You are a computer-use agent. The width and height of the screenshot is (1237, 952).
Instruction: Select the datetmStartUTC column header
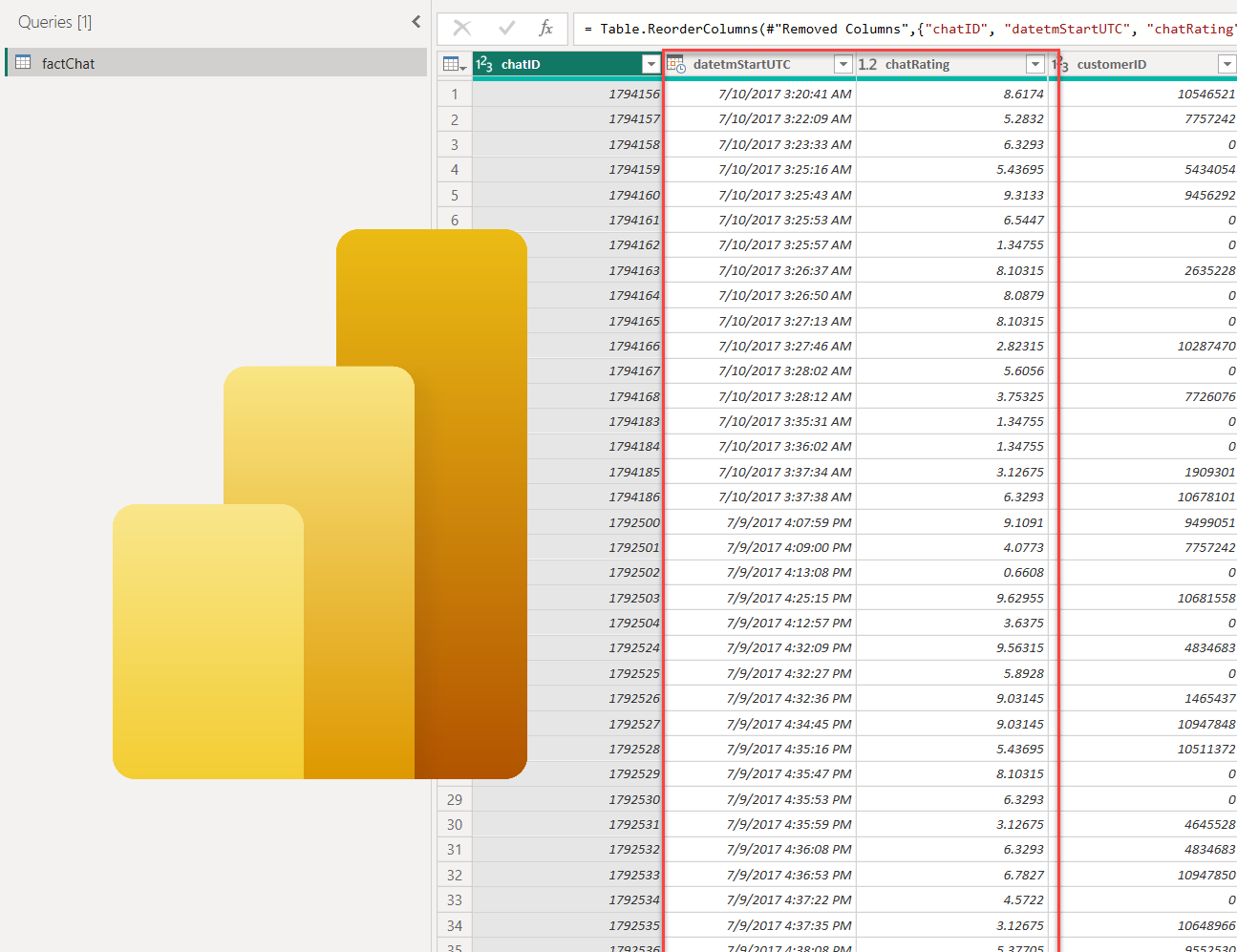tap(760, 64)
